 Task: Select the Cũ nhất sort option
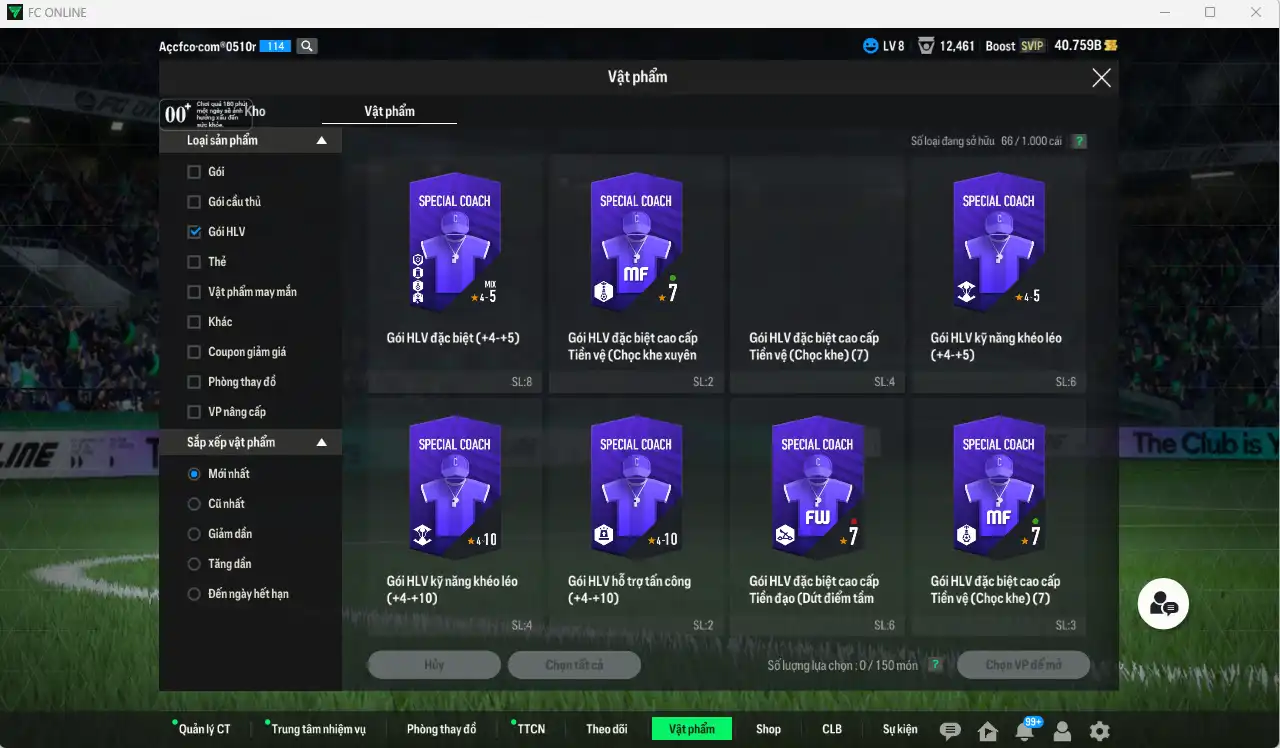194,504
